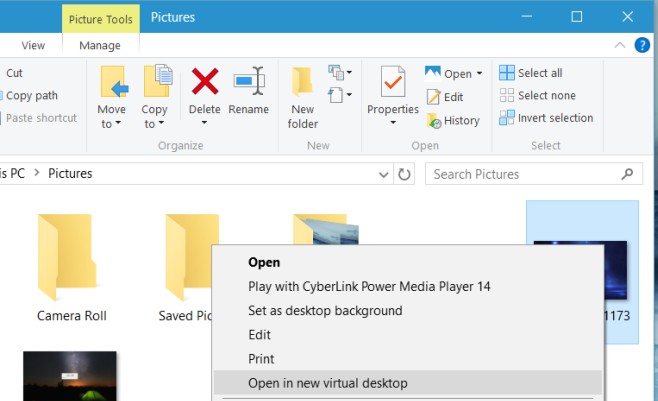Screen dimensions: 658x401
Task: Select the night sky tent thumbnail
Action: (70, 376)
